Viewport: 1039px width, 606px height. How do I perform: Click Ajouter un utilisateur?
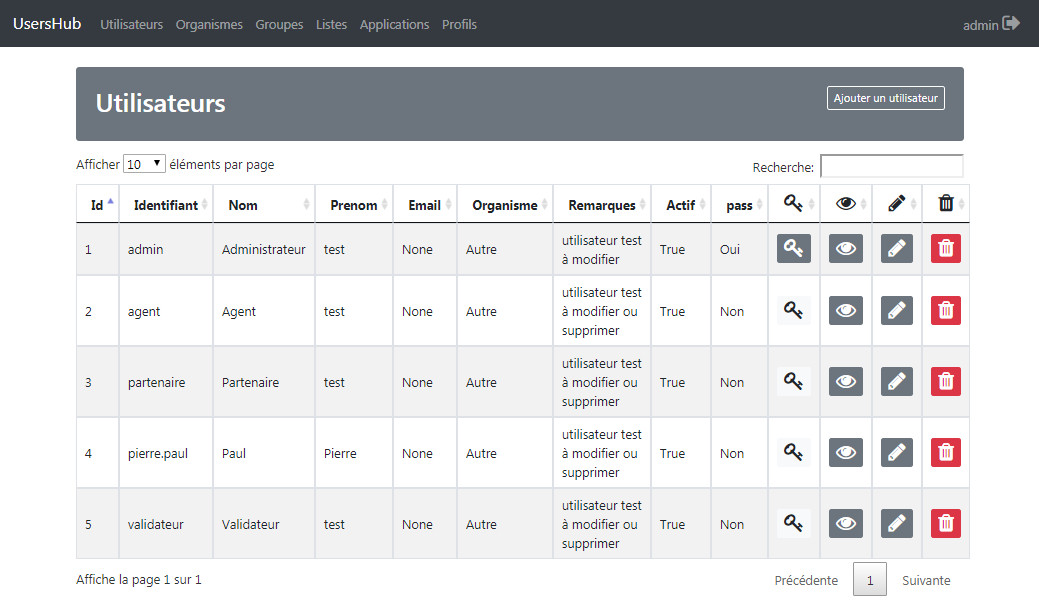point(885,98)
